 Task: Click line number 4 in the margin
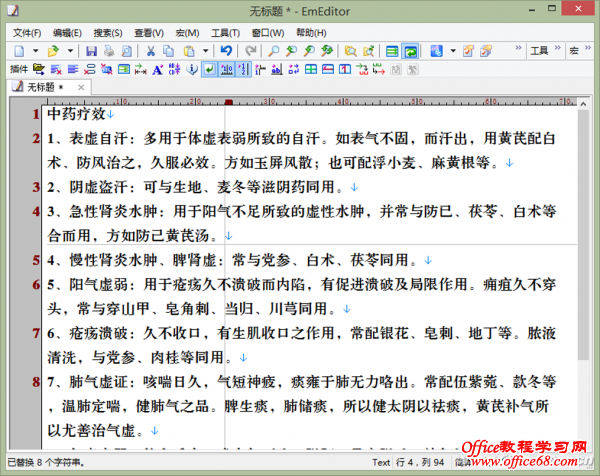point(36,211)
